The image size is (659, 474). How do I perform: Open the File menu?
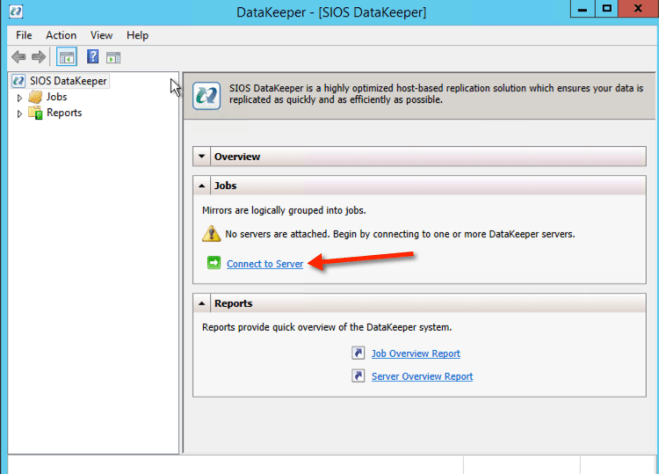(x=24, y=35)
